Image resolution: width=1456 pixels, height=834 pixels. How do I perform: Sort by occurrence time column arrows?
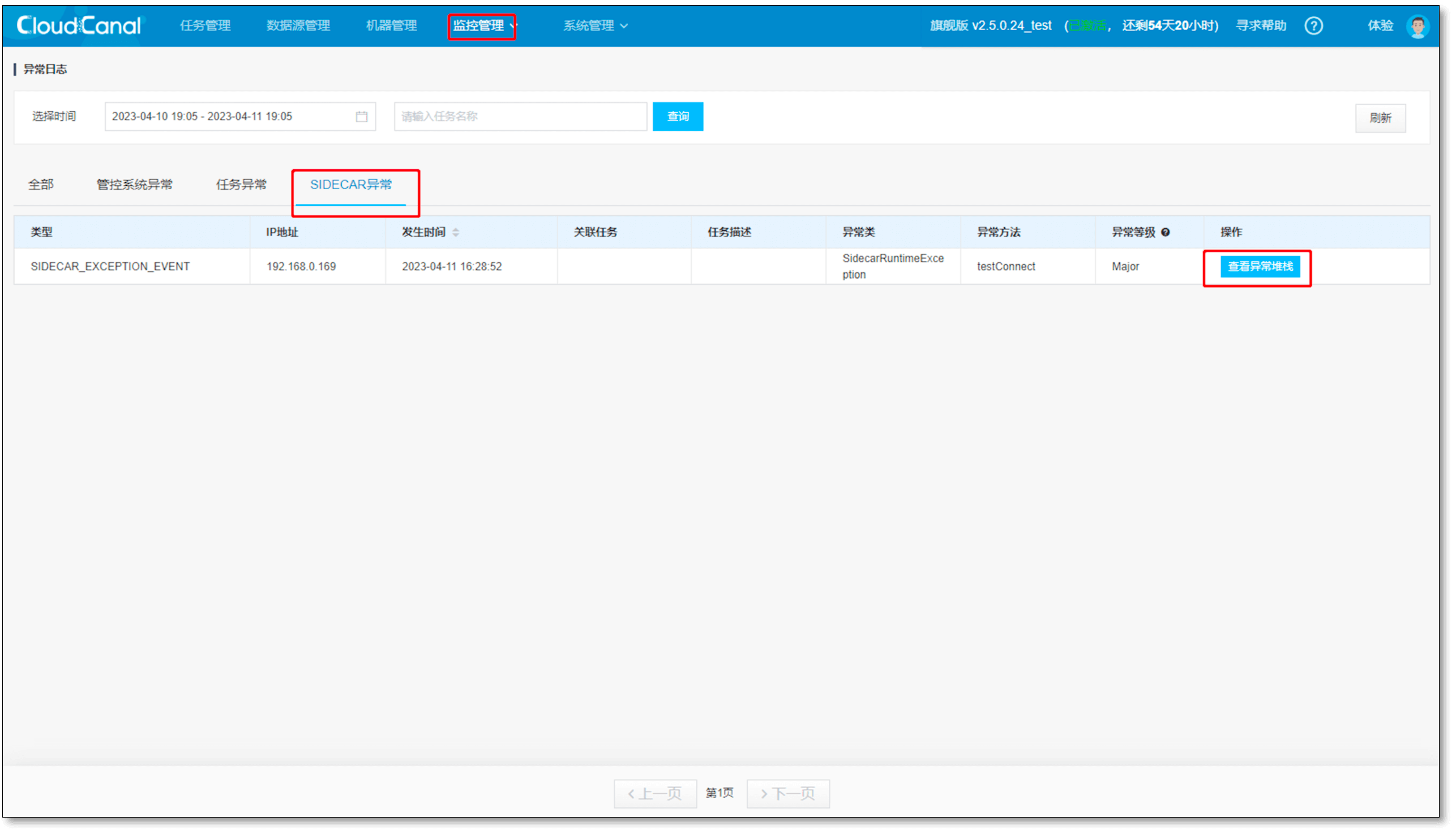tap(456, 232)
